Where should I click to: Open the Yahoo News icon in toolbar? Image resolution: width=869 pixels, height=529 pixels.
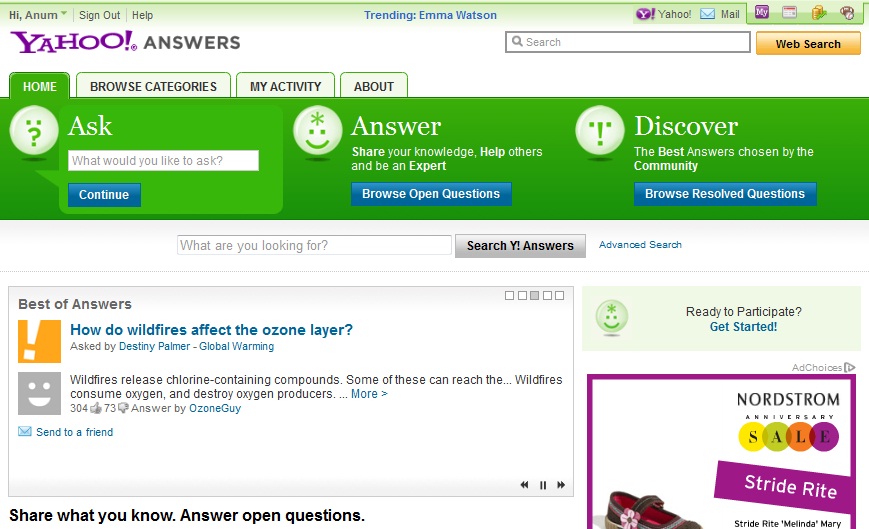click(x=789, y=12)
